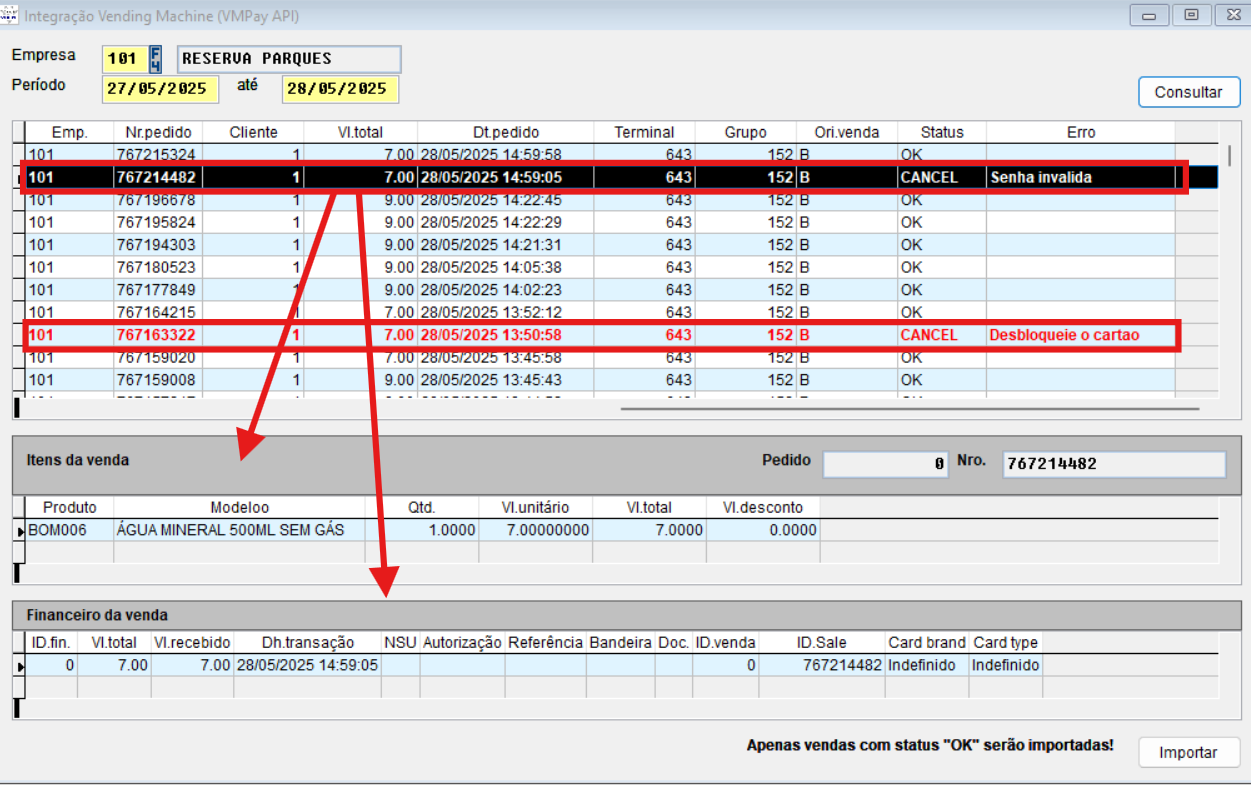Click the F4 lookup icon beside Empresa code
This screenshot has height=786, width=1251.
(155, 59)
